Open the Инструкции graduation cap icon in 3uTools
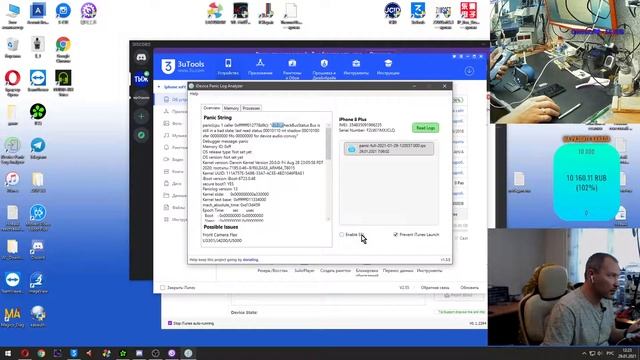 (x=388, y=63)
